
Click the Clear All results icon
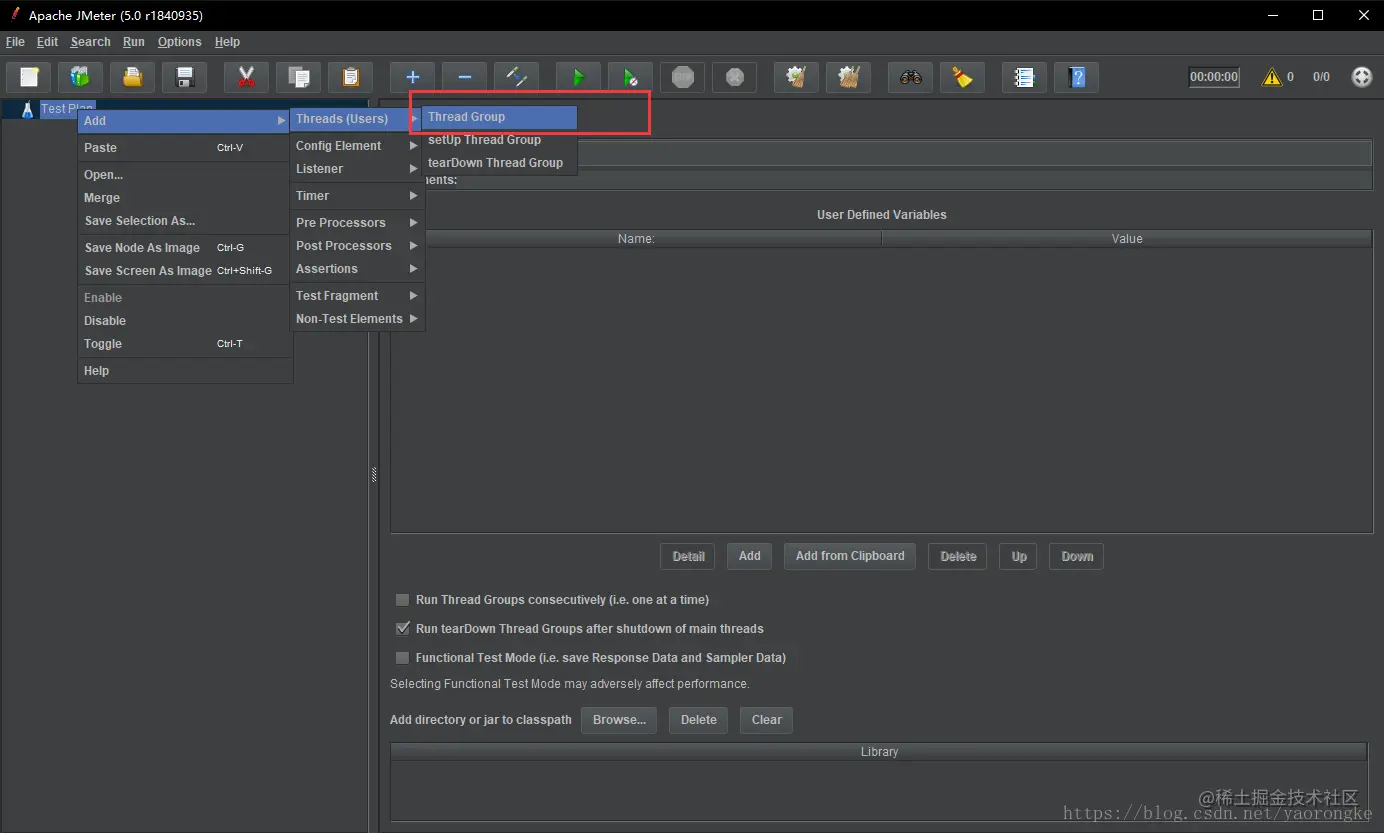[x=848, y=77]
